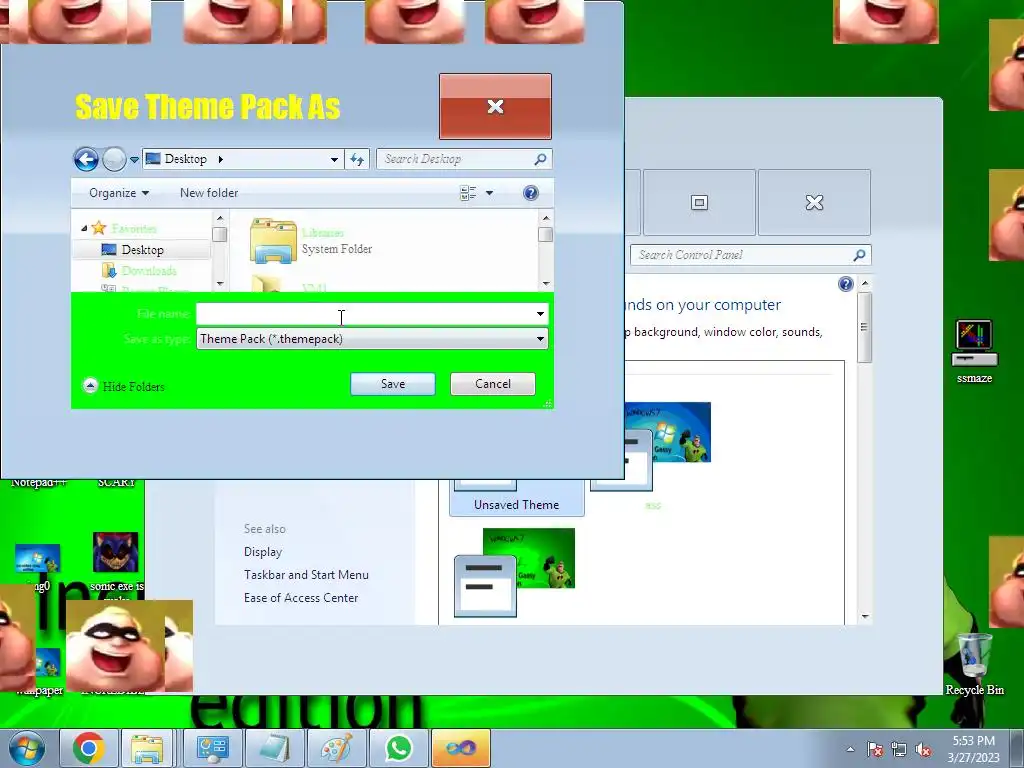Open Control Panel taskbar item
Screen dimensions: 1024x768
(x=212, y=748)
